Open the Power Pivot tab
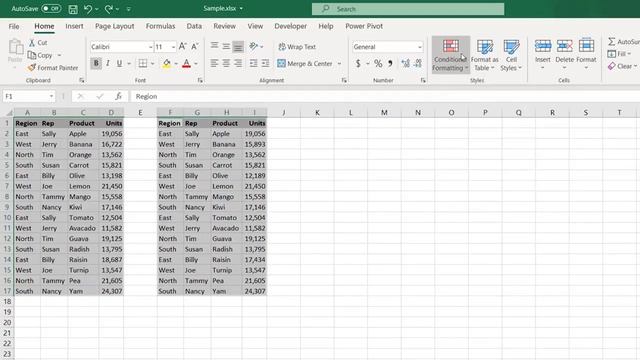Screen dimensions: 640x360 [x=364, y=26]
